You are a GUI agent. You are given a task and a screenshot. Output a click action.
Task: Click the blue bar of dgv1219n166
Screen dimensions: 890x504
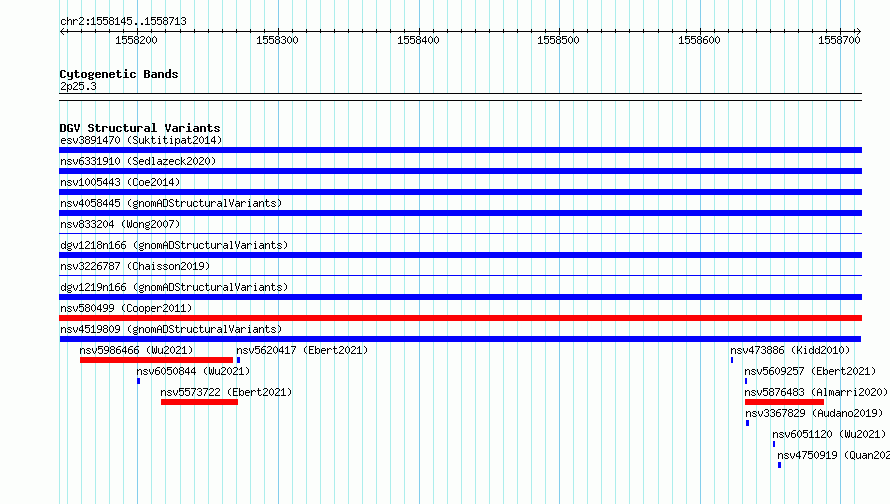click(x=460, y=297)
